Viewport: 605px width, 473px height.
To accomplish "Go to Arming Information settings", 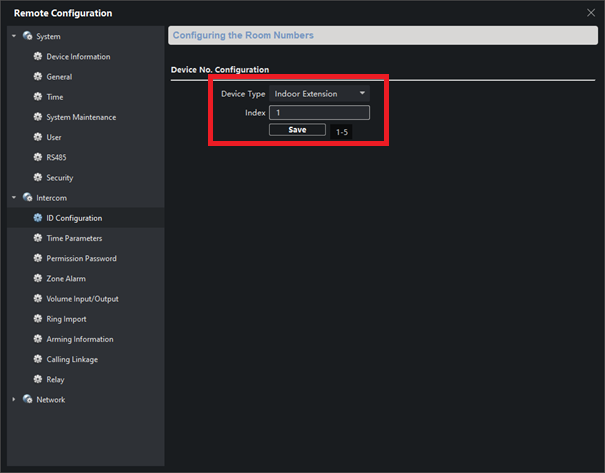I will [80, 339].
